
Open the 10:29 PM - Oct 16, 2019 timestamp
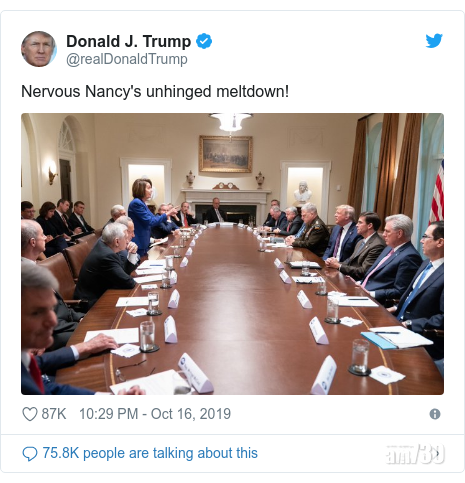coord(155,414)
